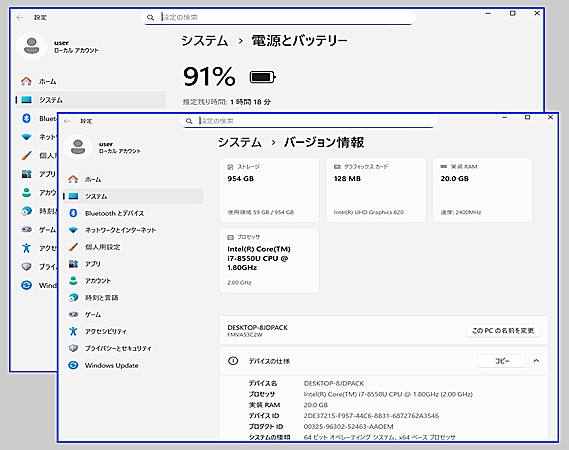569x450 pixels.
Task: Click the front window search field
Action: [308, 121]
